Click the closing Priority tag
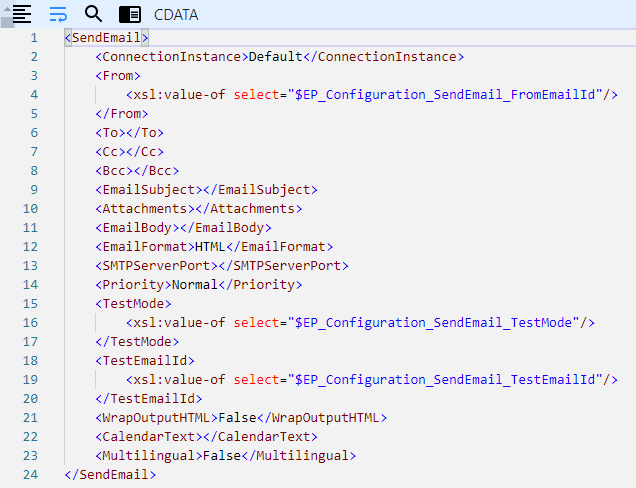Viewport: 636px width, 488px height. pyautogui.click(x=260, y=285)
